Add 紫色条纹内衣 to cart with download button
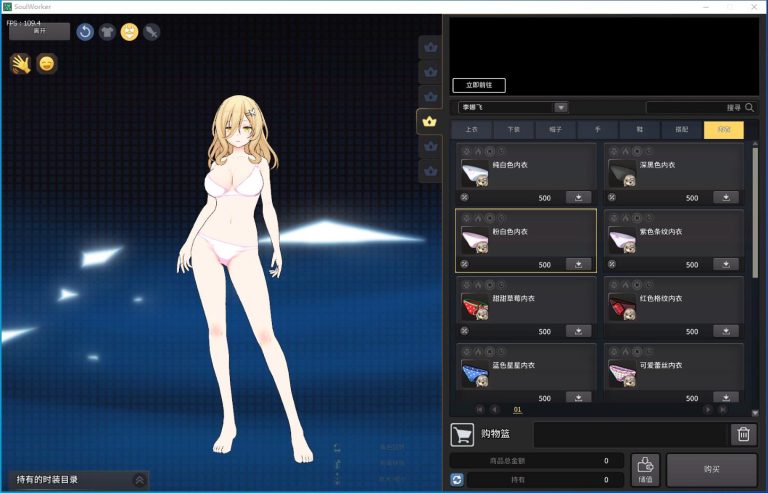This screenshot has width=768, height=493. [x=726, y=264]
